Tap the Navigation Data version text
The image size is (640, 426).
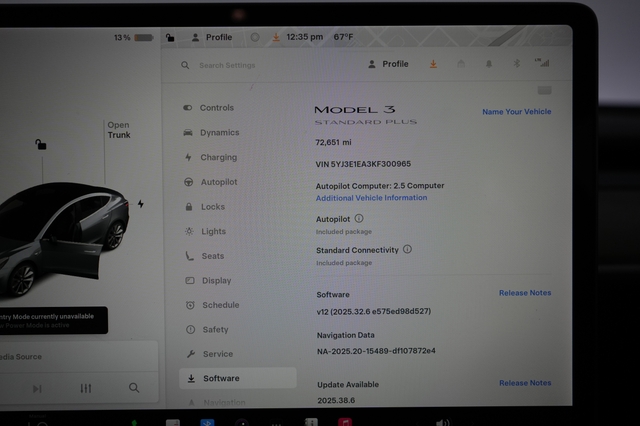coord(376,351)
